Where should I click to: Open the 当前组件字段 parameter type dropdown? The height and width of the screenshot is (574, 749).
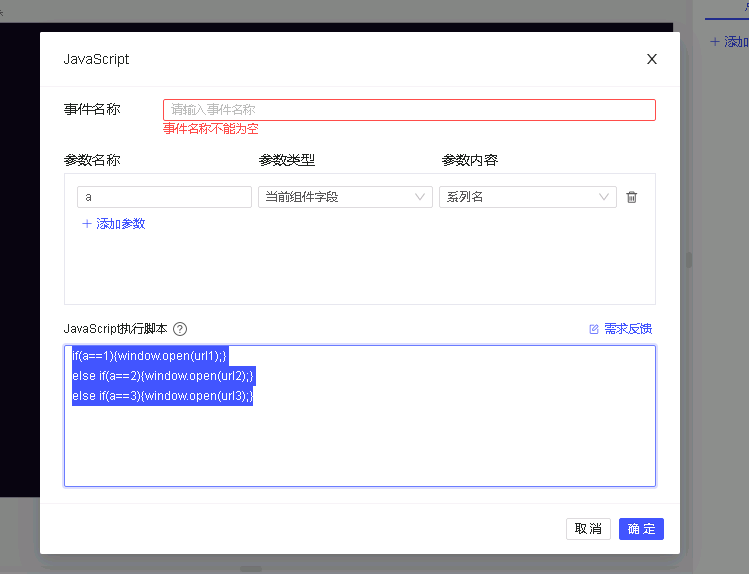(345, 197)
